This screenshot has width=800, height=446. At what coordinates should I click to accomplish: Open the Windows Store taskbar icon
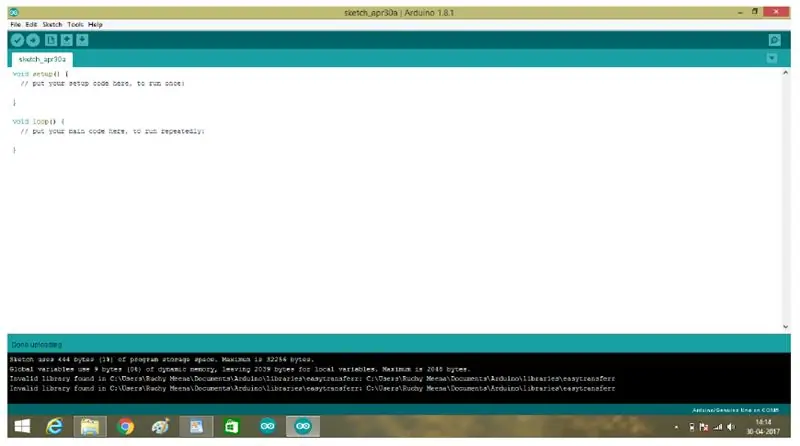232,426
